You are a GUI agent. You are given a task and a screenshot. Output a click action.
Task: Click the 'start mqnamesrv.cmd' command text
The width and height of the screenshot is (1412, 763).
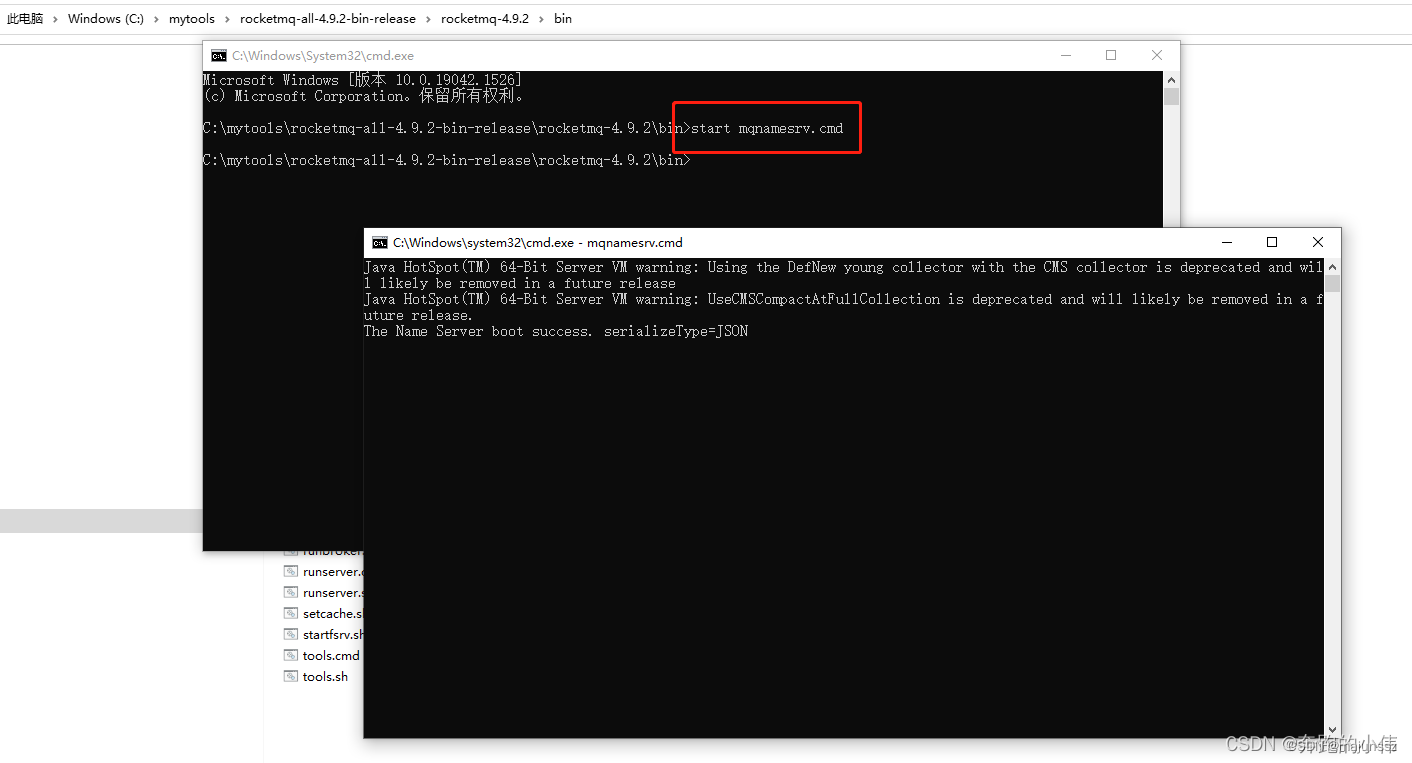coord(767,128)
